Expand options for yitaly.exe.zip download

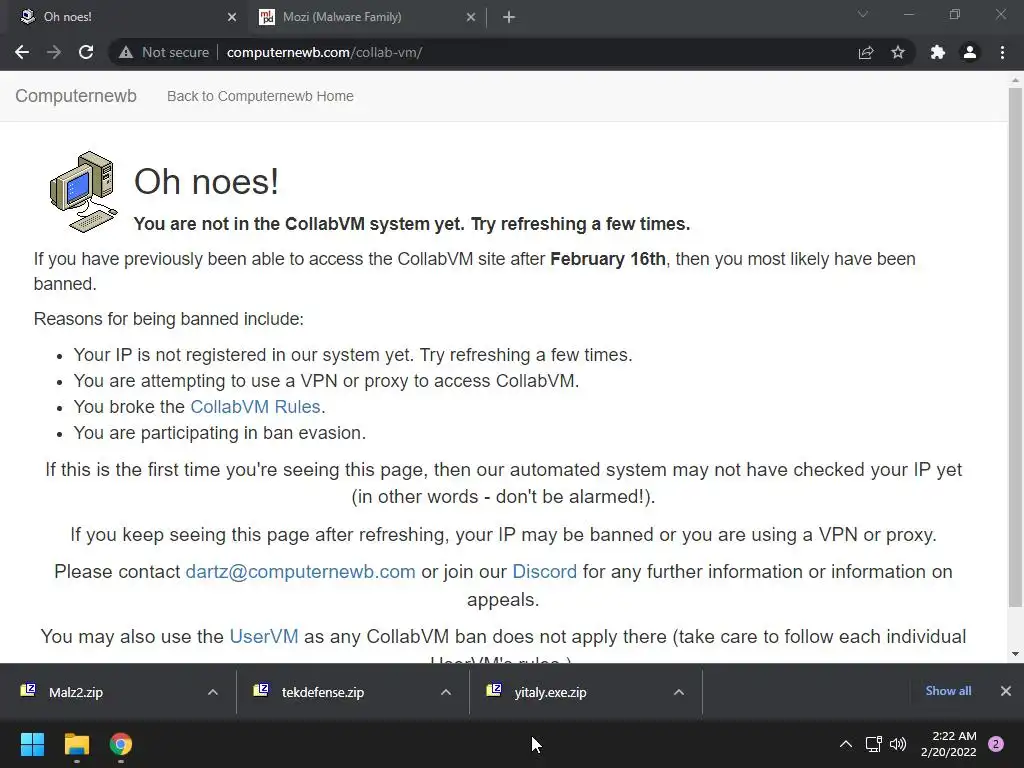(x=678, y=692)
